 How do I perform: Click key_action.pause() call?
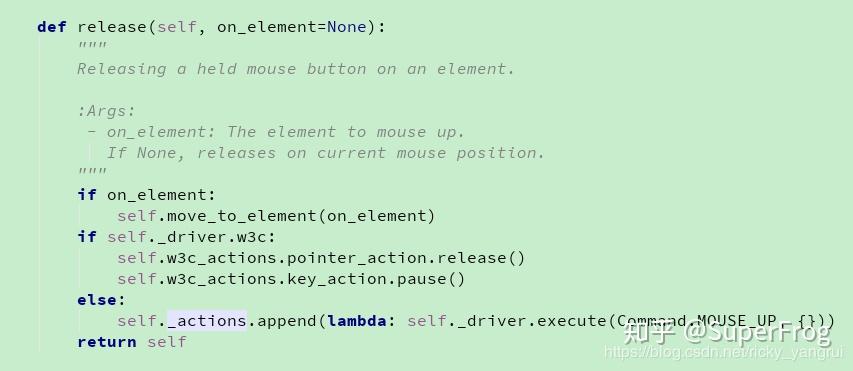click(x=376, y=279)
